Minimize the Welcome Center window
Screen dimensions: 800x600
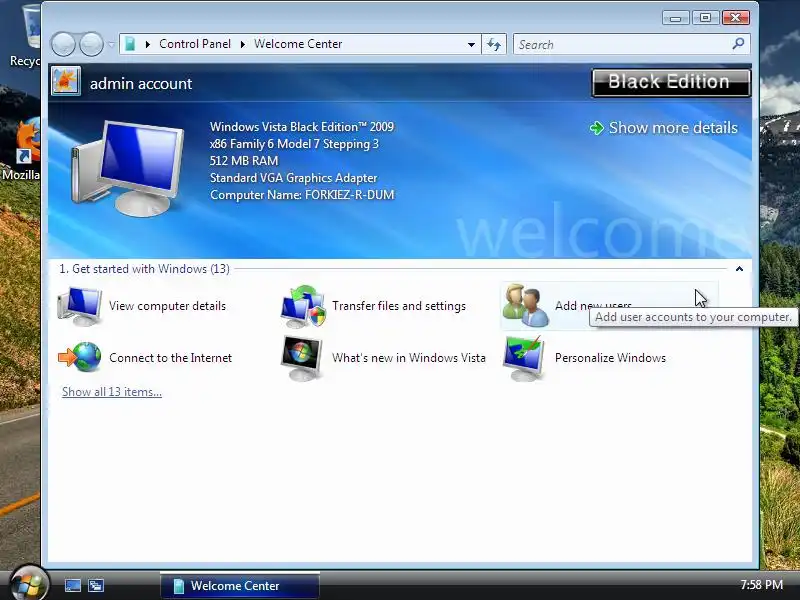point(676,18)
